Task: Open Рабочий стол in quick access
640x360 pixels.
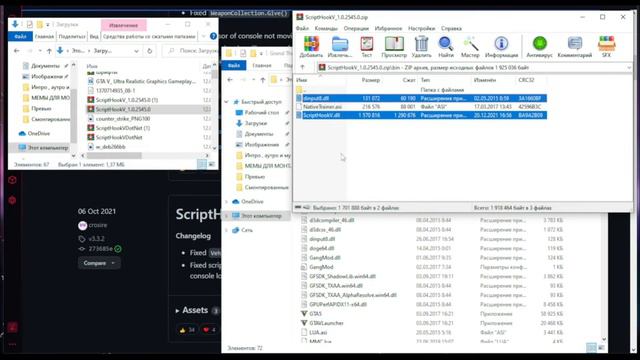Action: (262, 112)
